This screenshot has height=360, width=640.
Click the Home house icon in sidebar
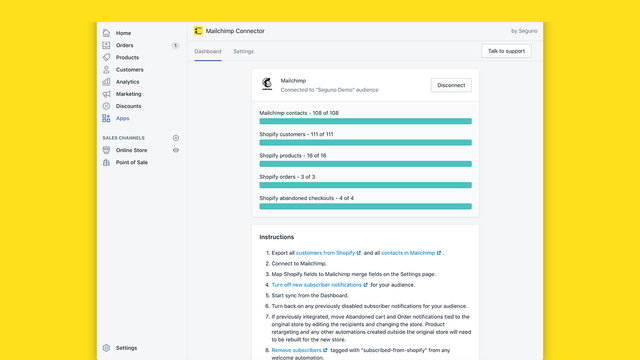[x=106, y=33]
